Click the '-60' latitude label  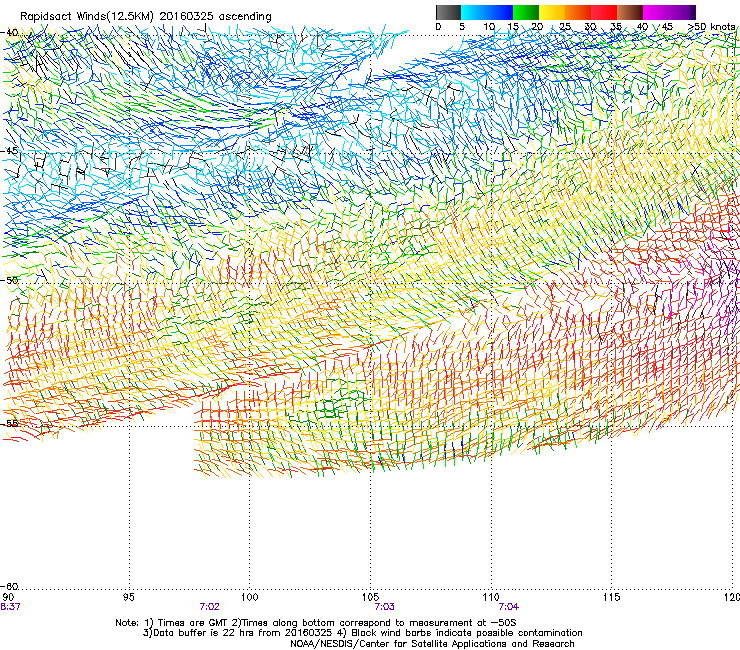(9, 586)
